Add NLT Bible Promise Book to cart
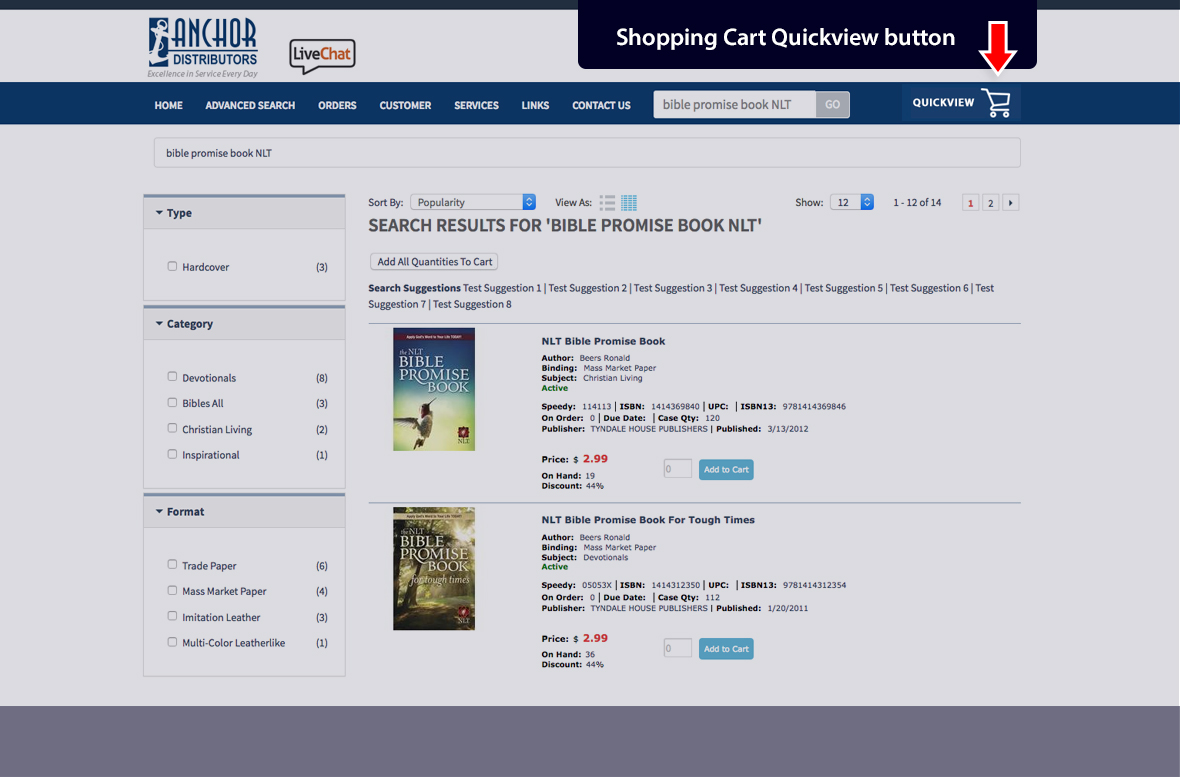This screenshot has width=1180, height=777. 726,469
